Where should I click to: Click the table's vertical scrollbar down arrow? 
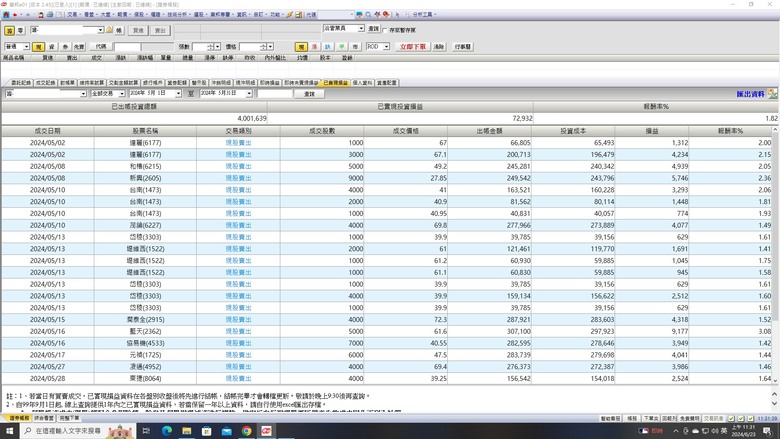coord(775,380)
